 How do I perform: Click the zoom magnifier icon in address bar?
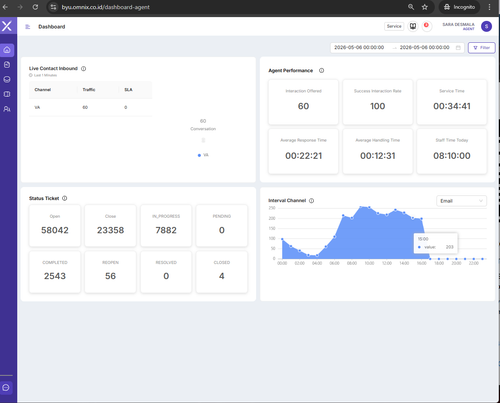point(411,7)
